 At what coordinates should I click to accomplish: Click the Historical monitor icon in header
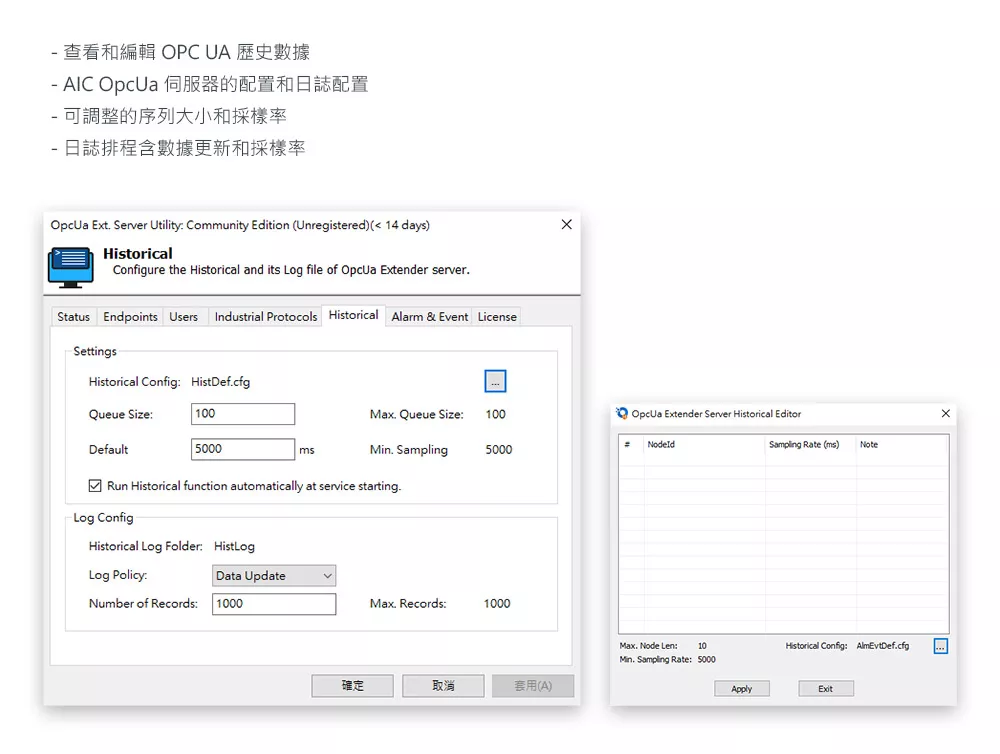click(70, 266)
